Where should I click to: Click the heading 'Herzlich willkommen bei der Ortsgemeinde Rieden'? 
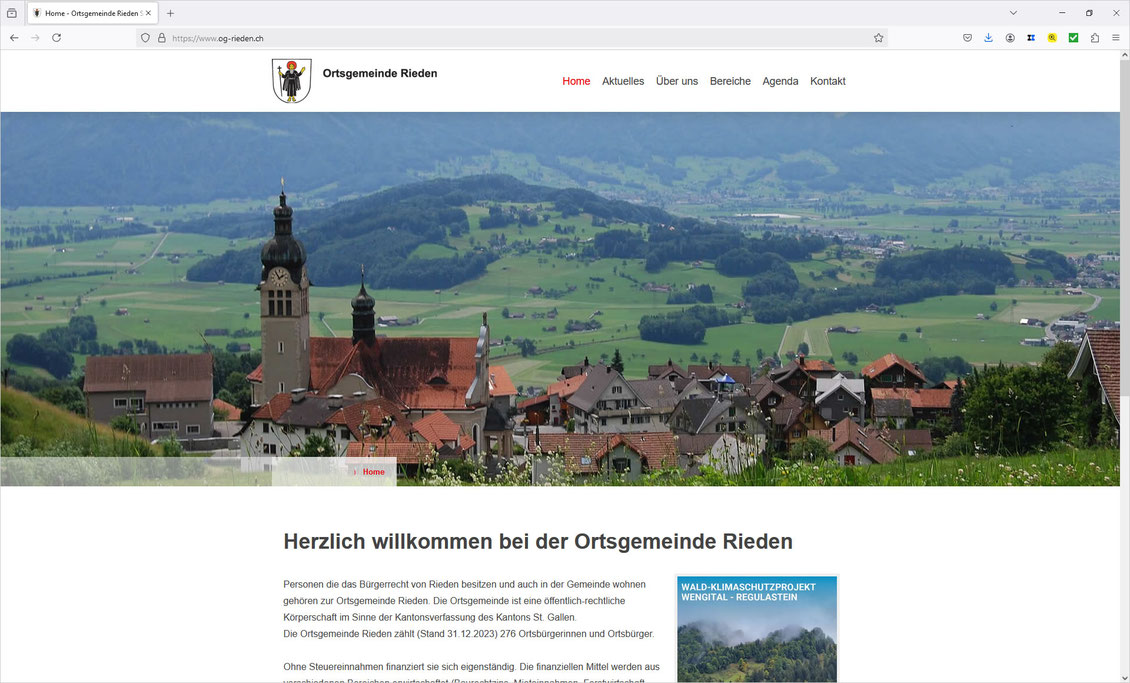[538, 542]
